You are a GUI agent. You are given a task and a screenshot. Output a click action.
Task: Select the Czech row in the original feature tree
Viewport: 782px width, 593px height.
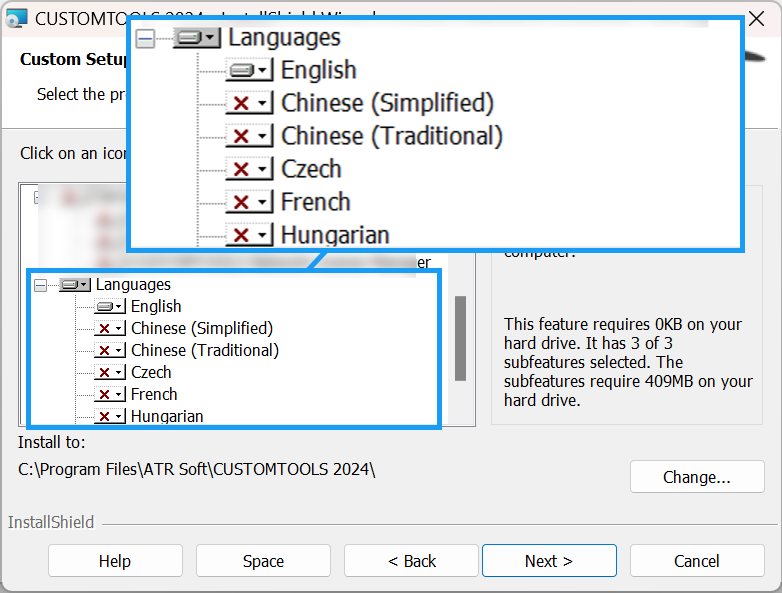coord(151,372)
